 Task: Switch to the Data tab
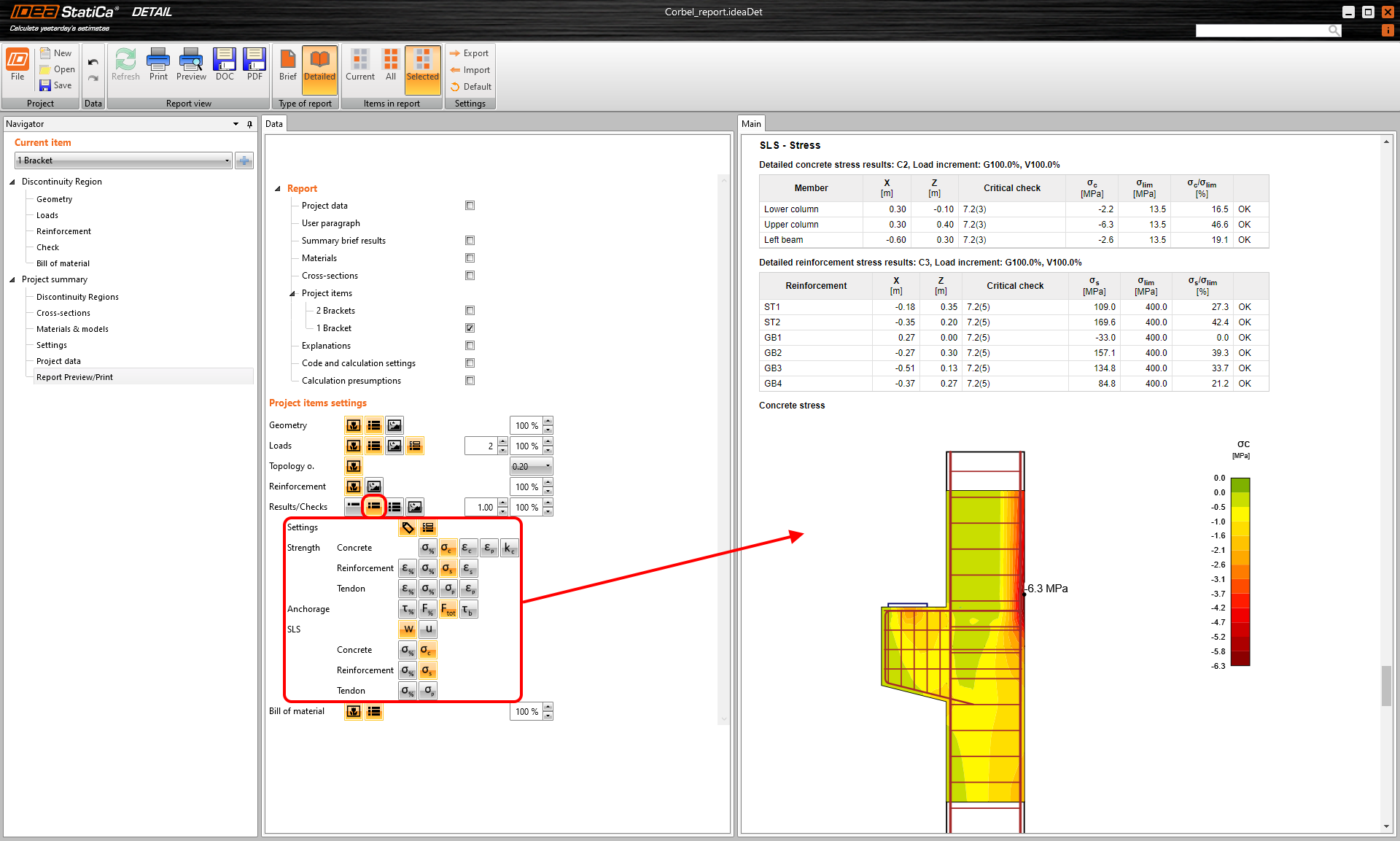click(274, 124)
